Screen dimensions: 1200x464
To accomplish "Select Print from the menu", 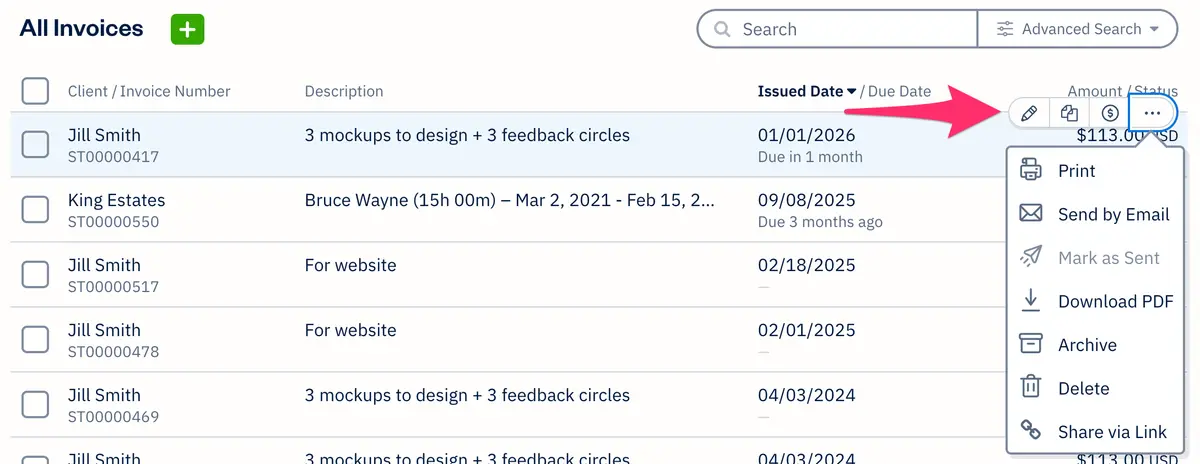I will click(x=1096, y=171).
